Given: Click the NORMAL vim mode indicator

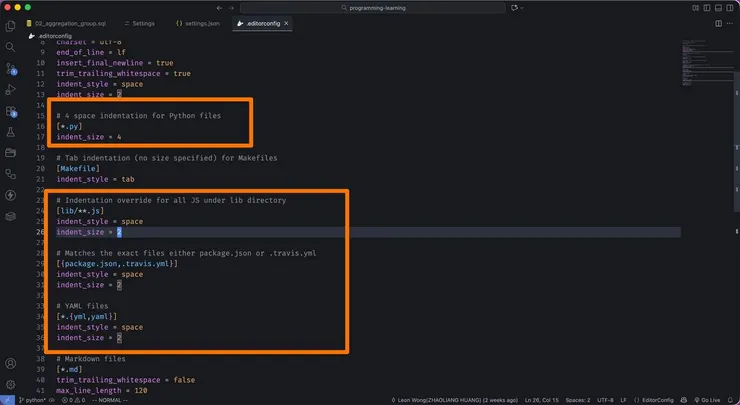Looking at the screenshot, I should 109,400.
